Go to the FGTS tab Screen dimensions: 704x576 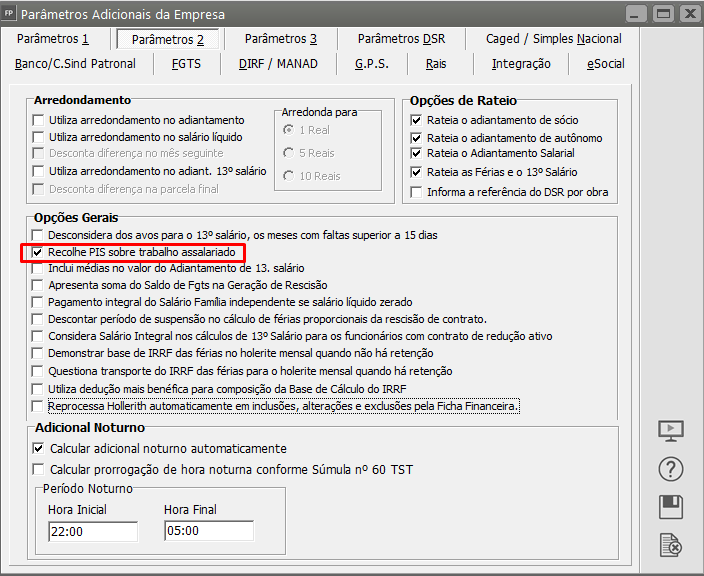tap(186, 63)
